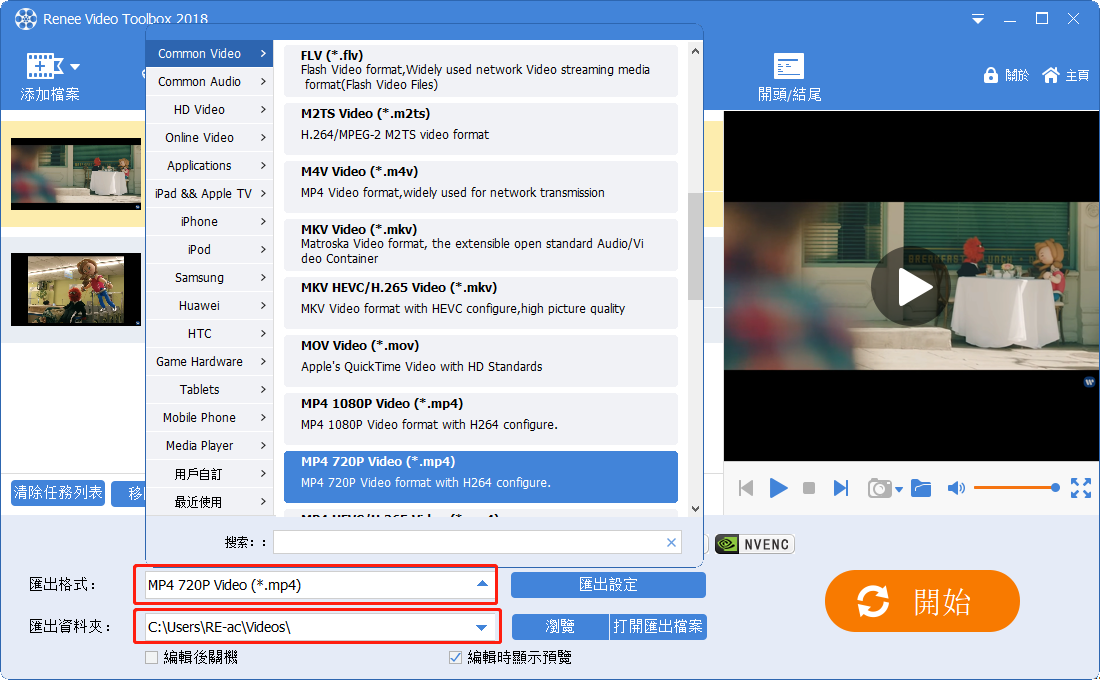1100x680 pixels.
Task: Open the iPod category
Action: 209,250
